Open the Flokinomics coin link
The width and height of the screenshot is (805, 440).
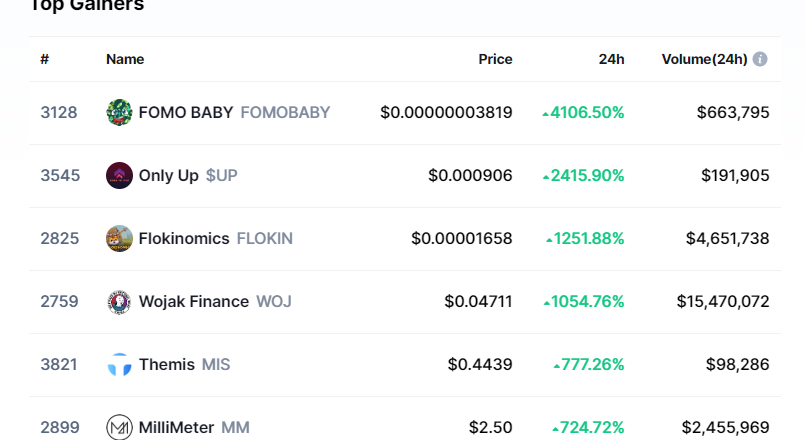[184, 239]
